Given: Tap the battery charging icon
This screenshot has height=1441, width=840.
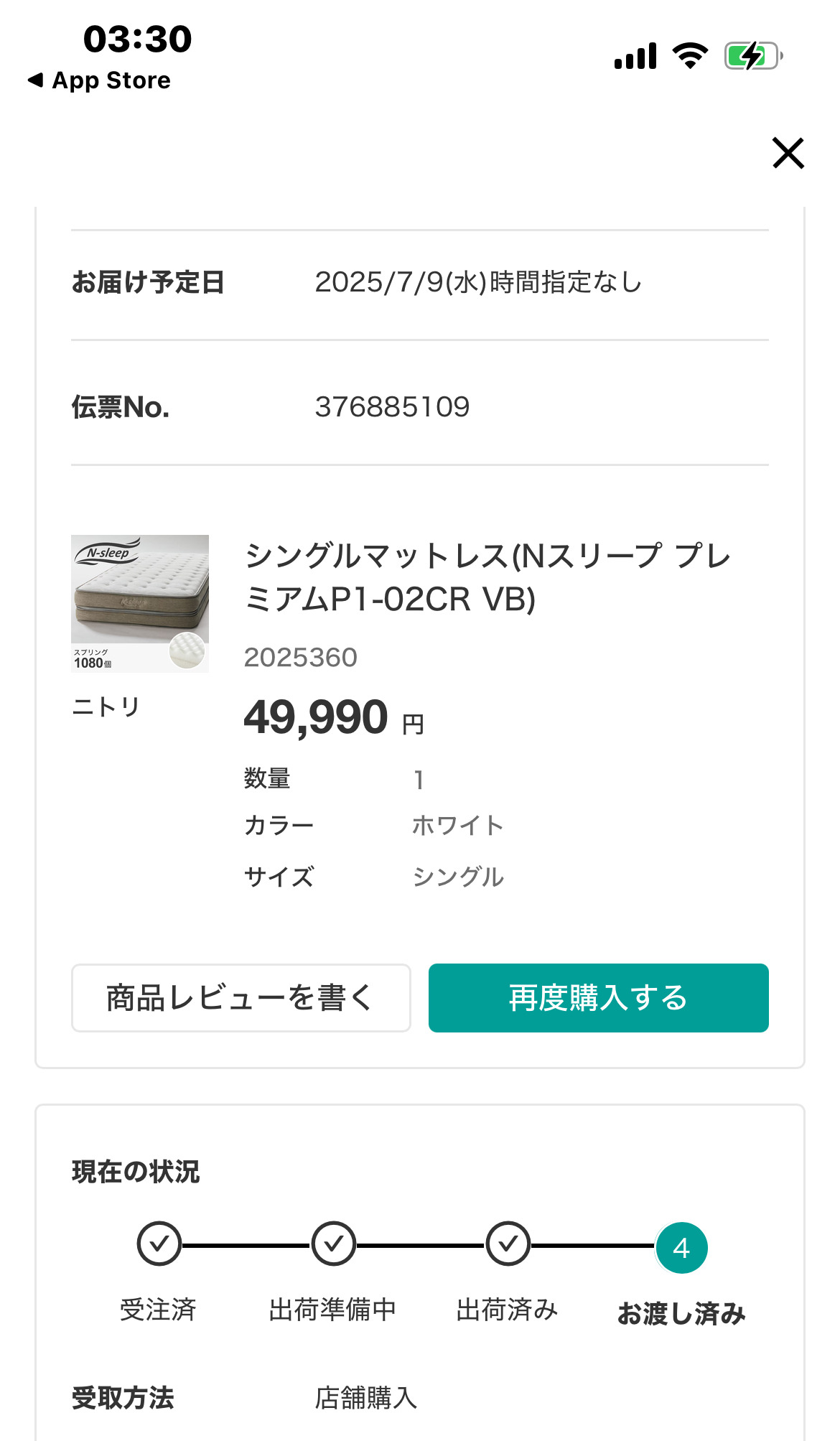Looking at the screenshot, I should pos(752,56).
